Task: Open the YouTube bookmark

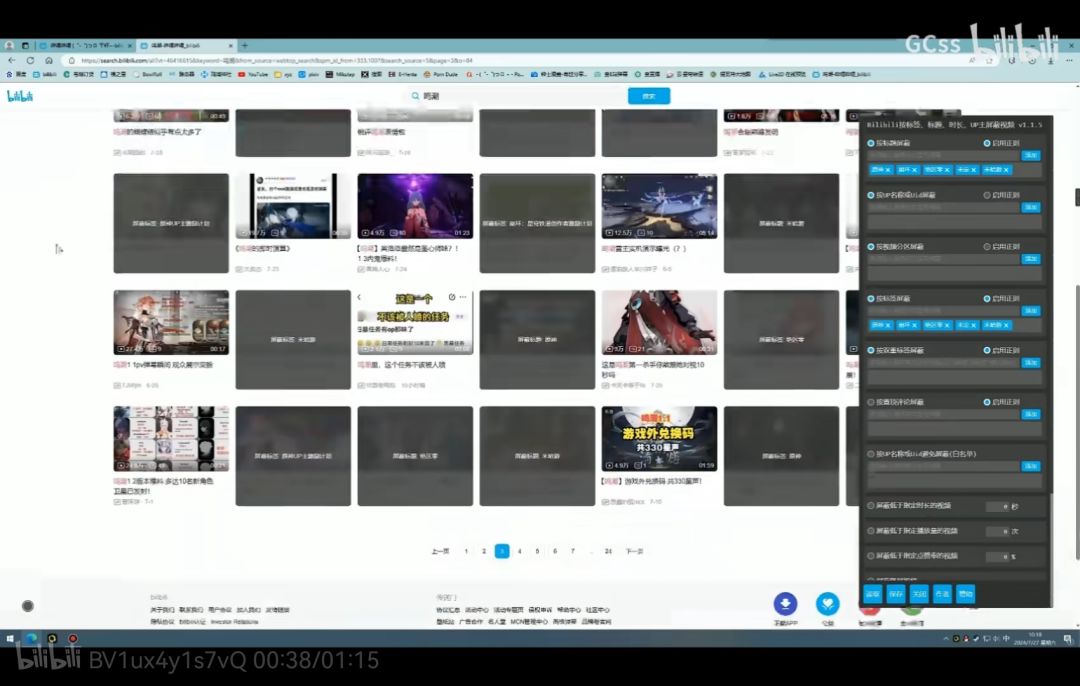Action: coord(253,74)
